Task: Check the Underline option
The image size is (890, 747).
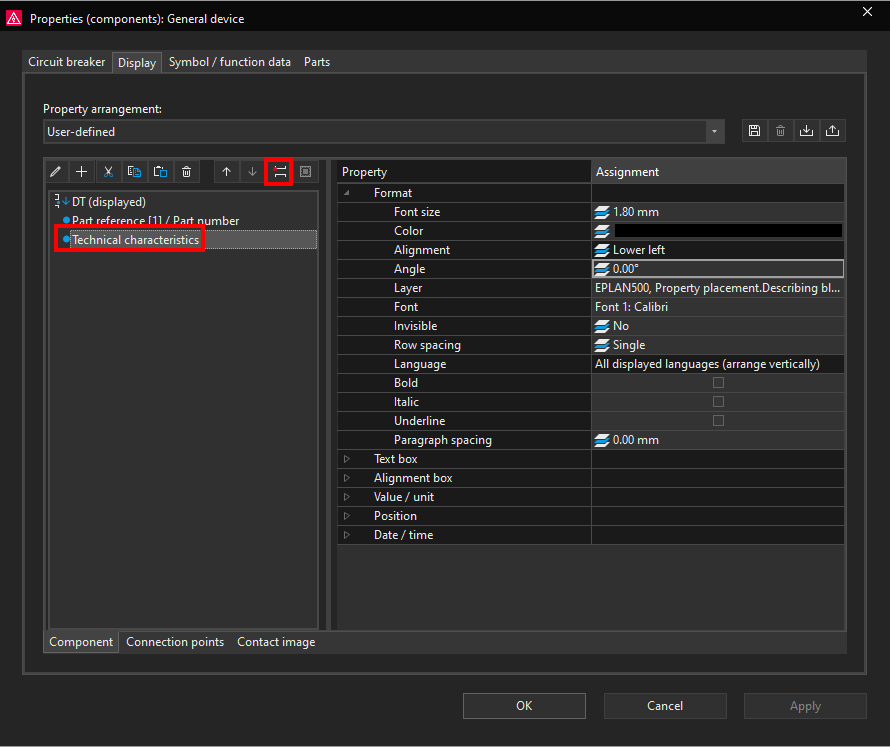Action: [717, 421]
